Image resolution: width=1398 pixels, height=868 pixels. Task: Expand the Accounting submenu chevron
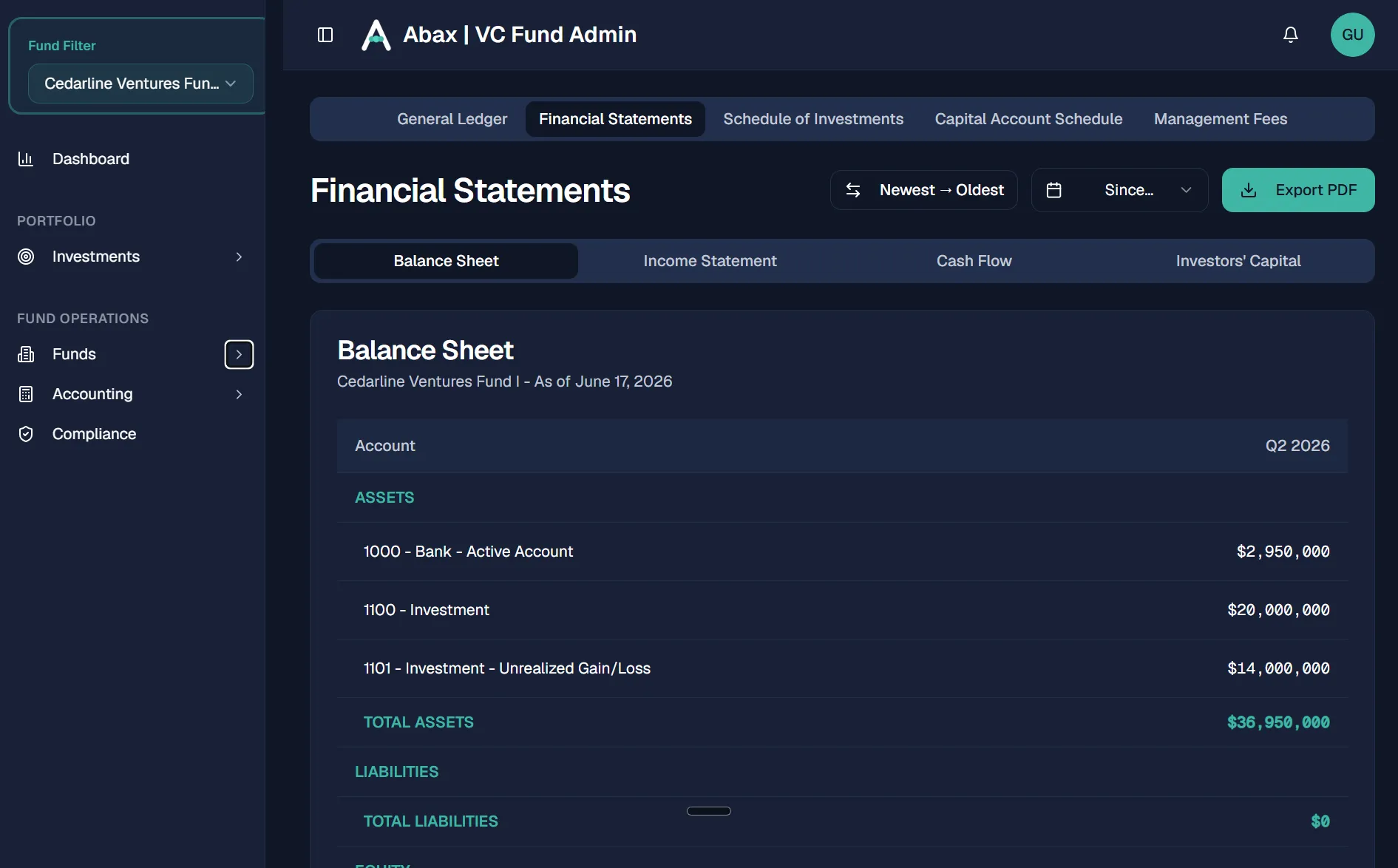click(x=239, y=394)
